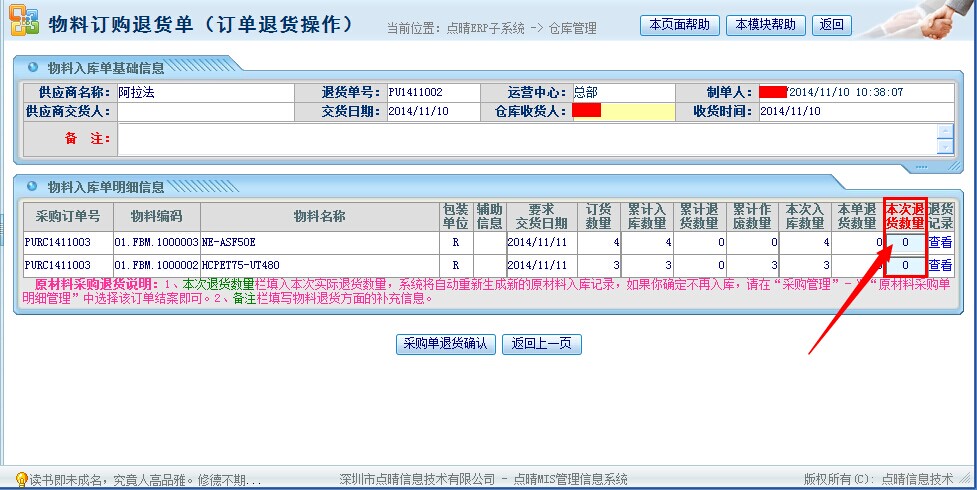Click 本次退货数量 field for HCPET75-UT480
This screenshot has height=490, width=977.
(905, 266)
